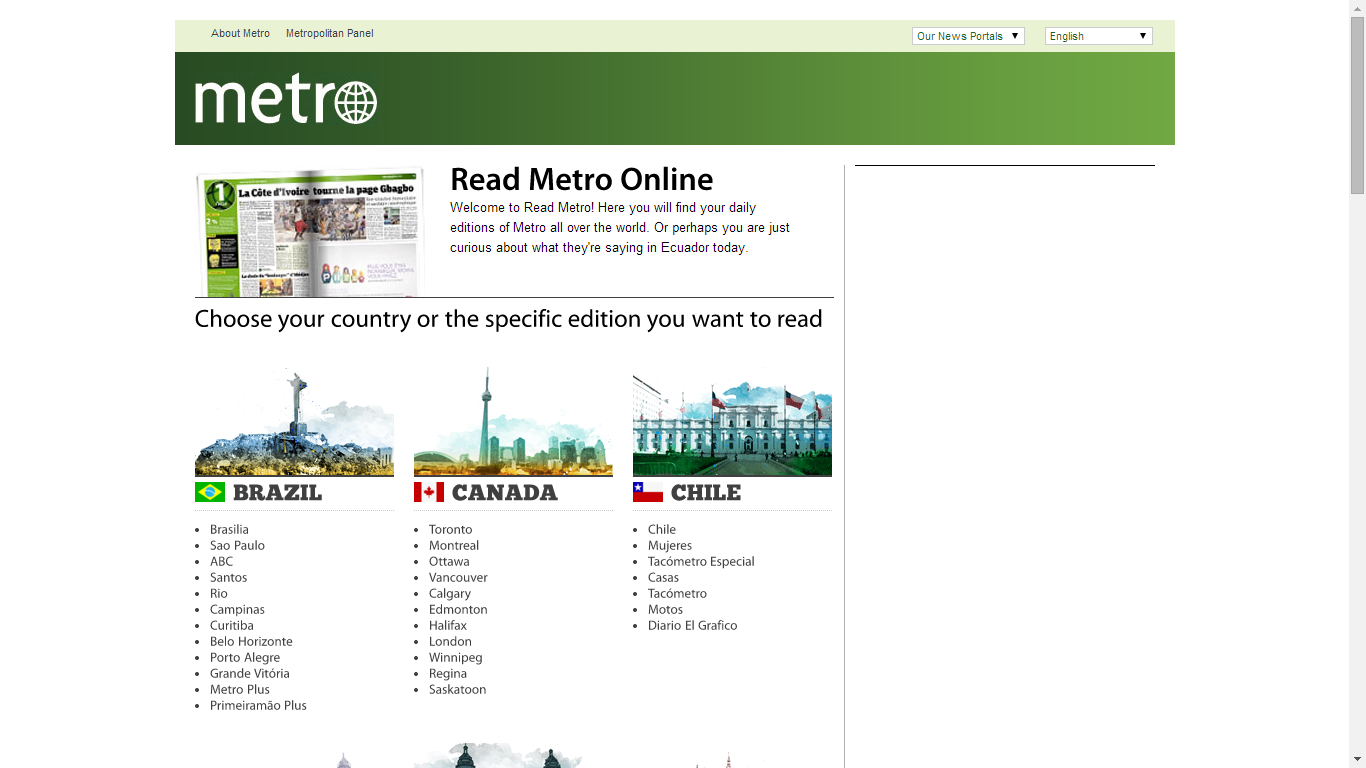Open the Motos edition
The image size is (1366, 768).
click(x=665, y=610)
